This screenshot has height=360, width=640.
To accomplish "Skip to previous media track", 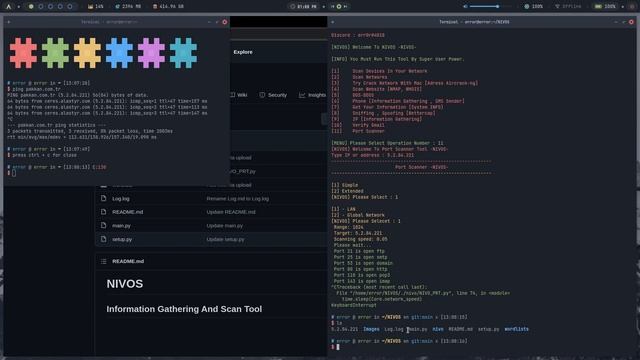I will pos(332,7).
